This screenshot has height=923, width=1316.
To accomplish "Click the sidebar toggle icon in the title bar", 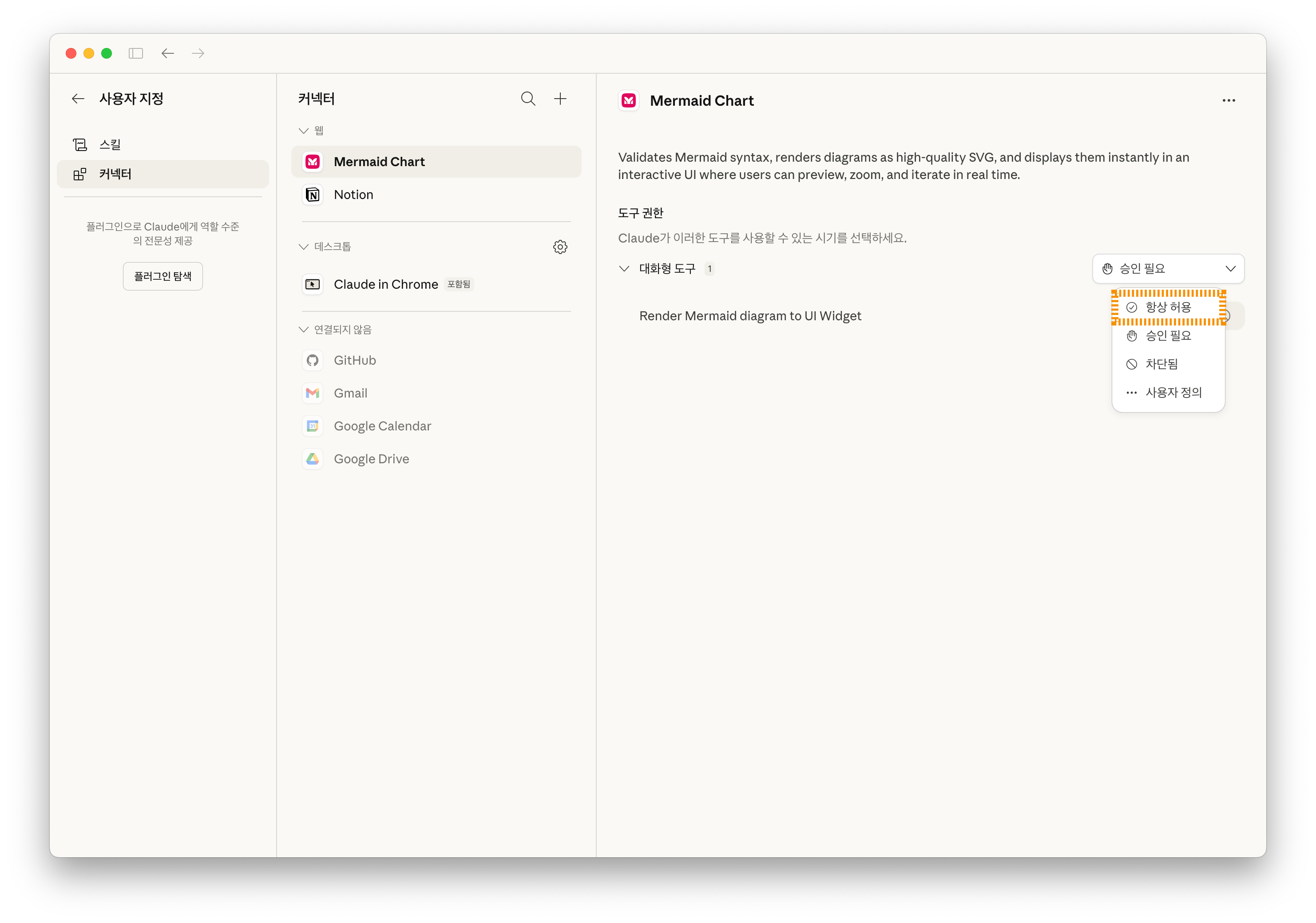I will 136,53.
